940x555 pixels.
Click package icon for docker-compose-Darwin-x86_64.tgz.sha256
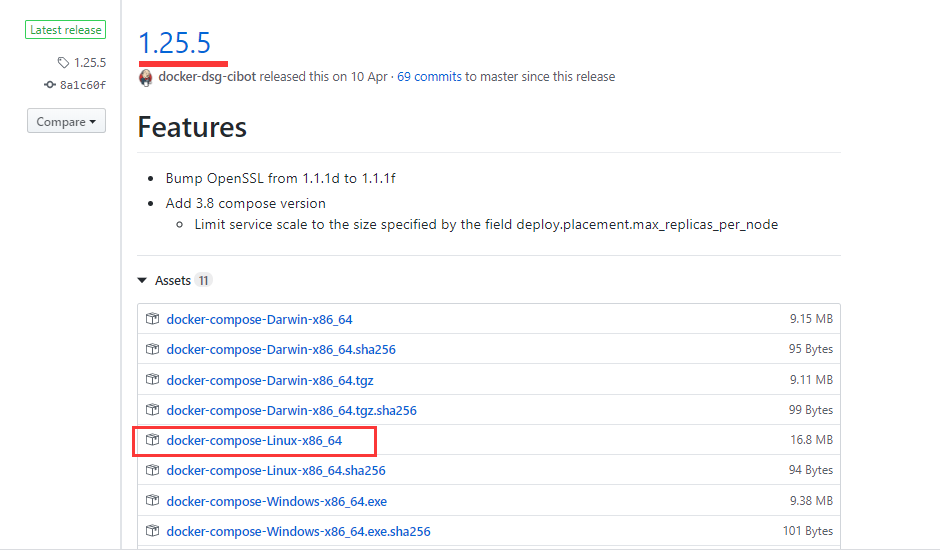click(x=152, y=410)
